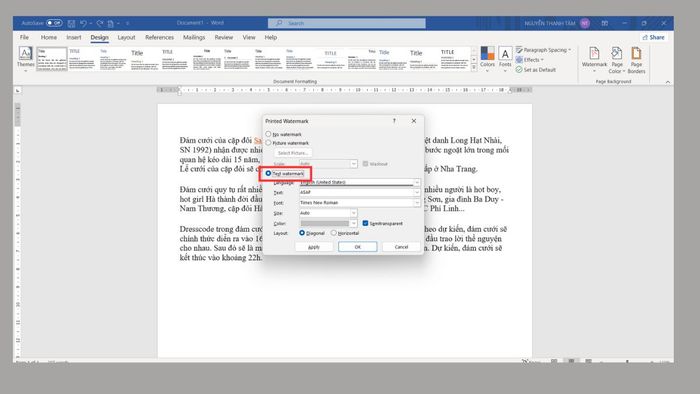Click the Apply button
Viewport: 700px width, 394px height.
[314, 247]
